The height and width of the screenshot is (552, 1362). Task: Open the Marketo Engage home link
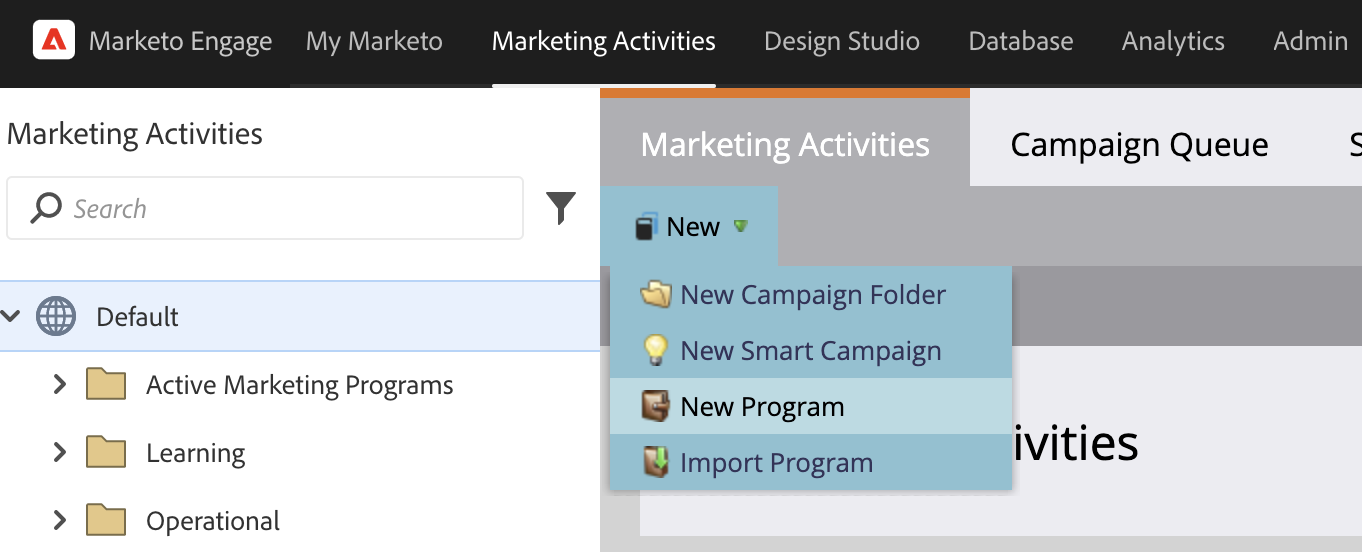point(180,41)
